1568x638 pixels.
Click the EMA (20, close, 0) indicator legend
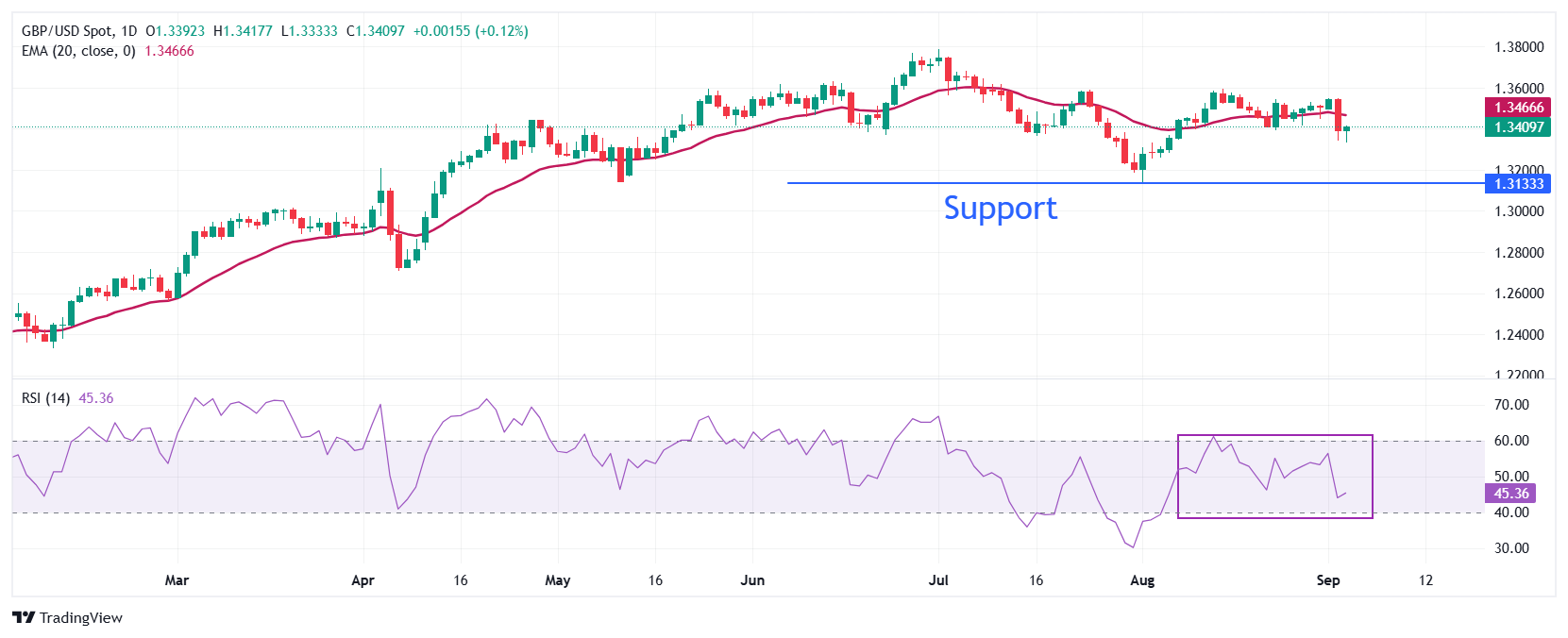[x=78, y=51]
